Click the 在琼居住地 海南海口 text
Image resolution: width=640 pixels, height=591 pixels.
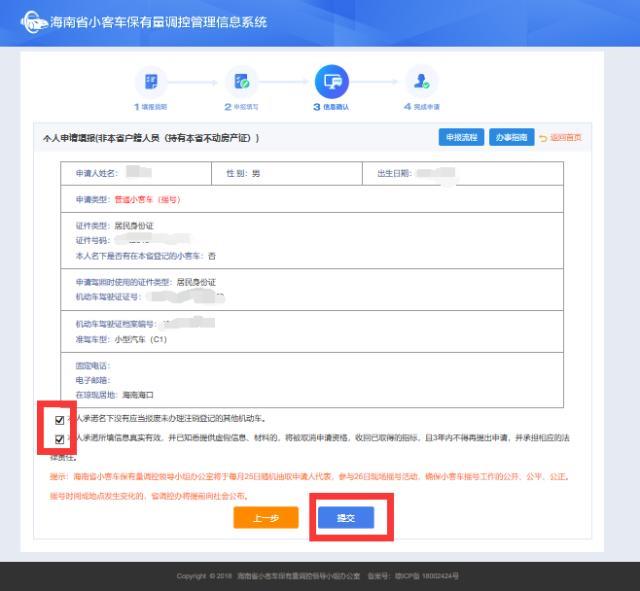[x=115, y=395]
